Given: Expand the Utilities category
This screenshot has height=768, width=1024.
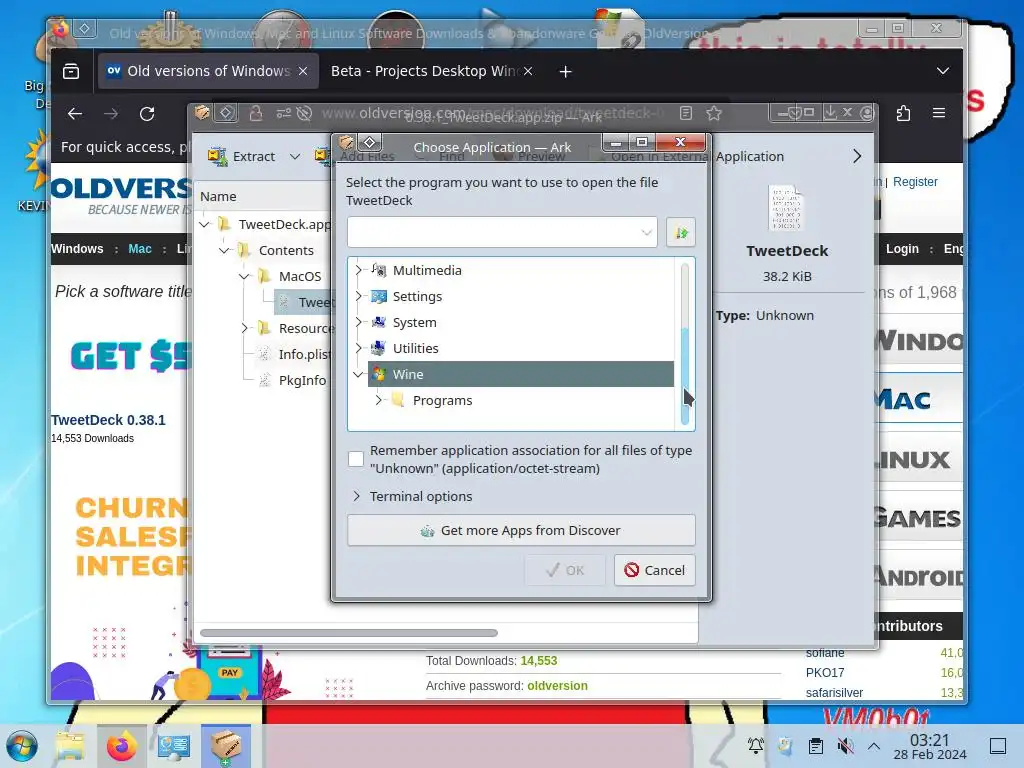Looking at the screenshot, I should tap(358, 348).
